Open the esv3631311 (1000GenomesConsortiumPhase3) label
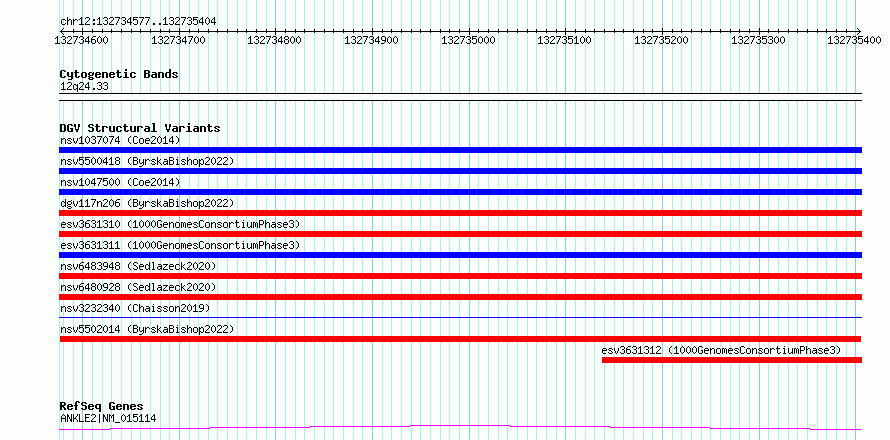This screenshot has height=440, width=890. tap(180, 245)
